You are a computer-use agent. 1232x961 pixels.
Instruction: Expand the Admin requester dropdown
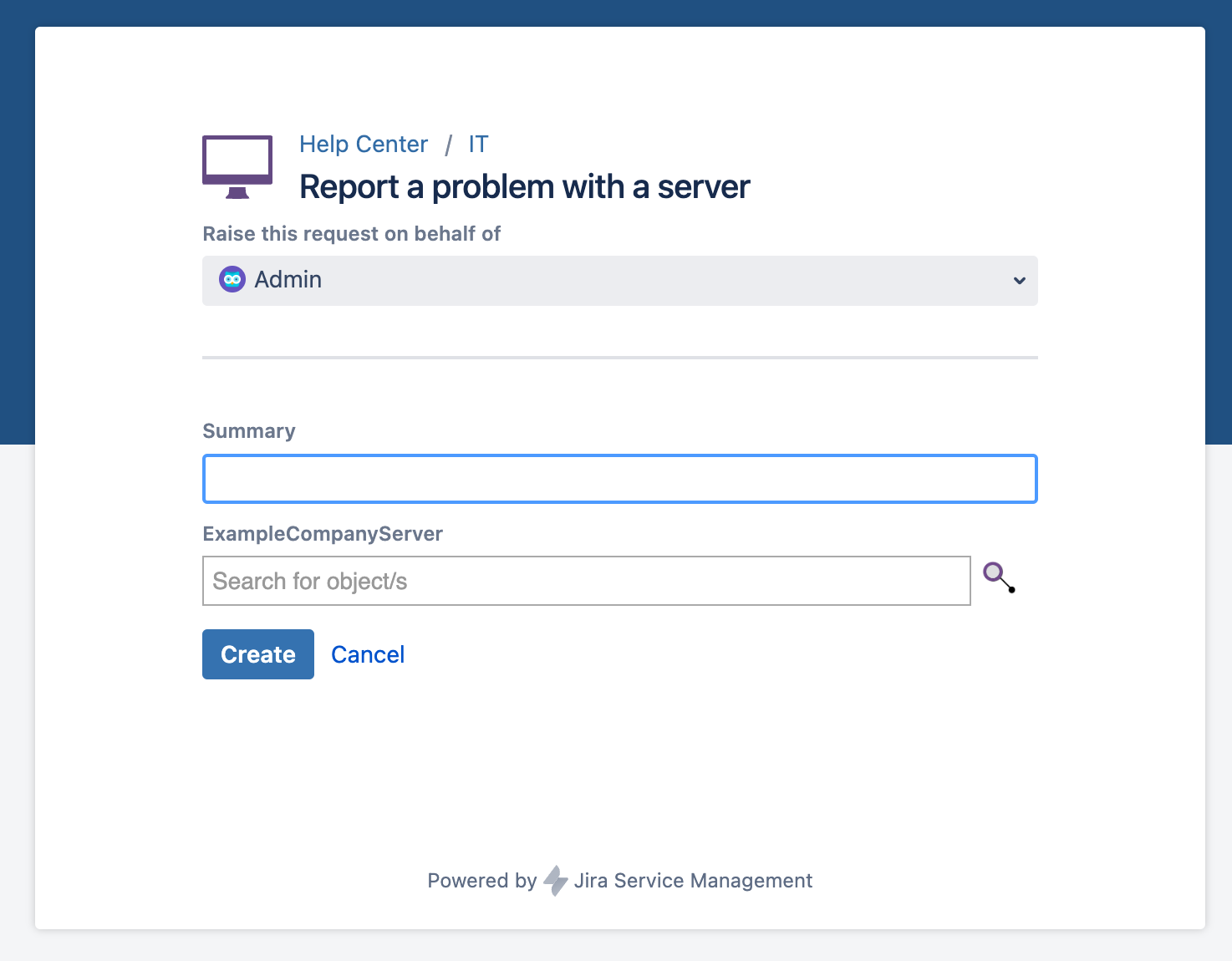[620, 281]
